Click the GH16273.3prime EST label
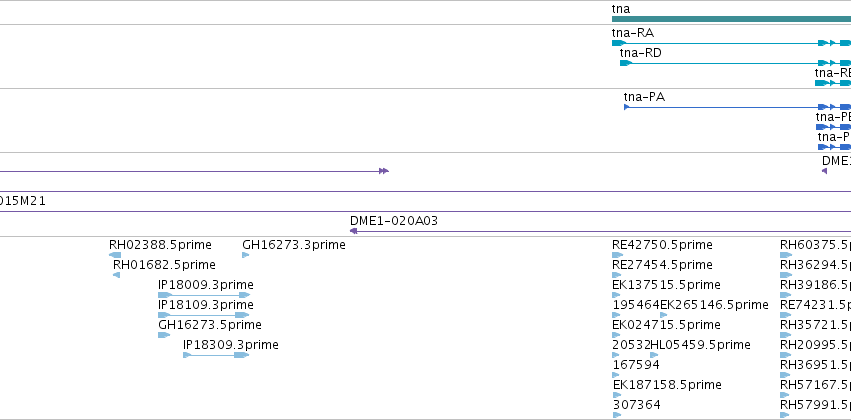This screenshot has width=851, height=420. coord(294,245)
